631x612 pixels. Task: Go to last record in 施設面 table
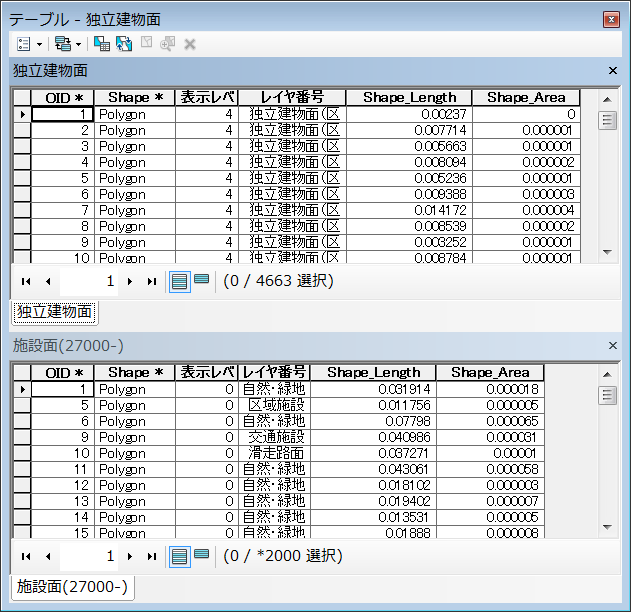point(152,557)
